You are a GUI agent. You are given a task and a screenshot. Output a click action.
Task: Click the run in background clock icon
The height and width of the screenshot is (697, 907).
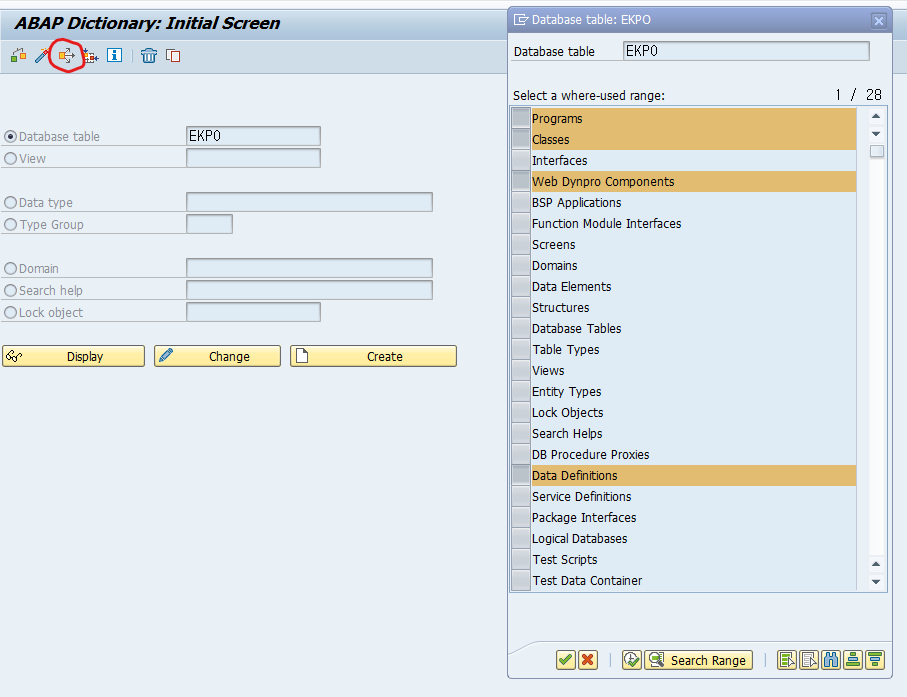pos(632,660)
